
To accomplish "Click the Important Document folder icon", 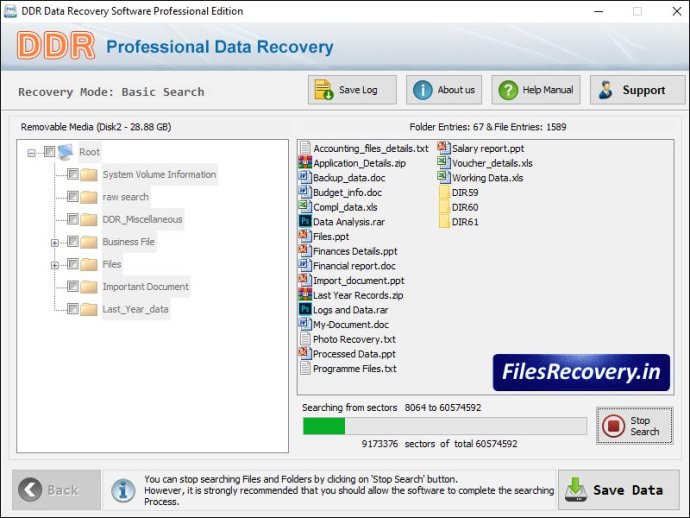I will pyautogui.click(x=89, y=287).
